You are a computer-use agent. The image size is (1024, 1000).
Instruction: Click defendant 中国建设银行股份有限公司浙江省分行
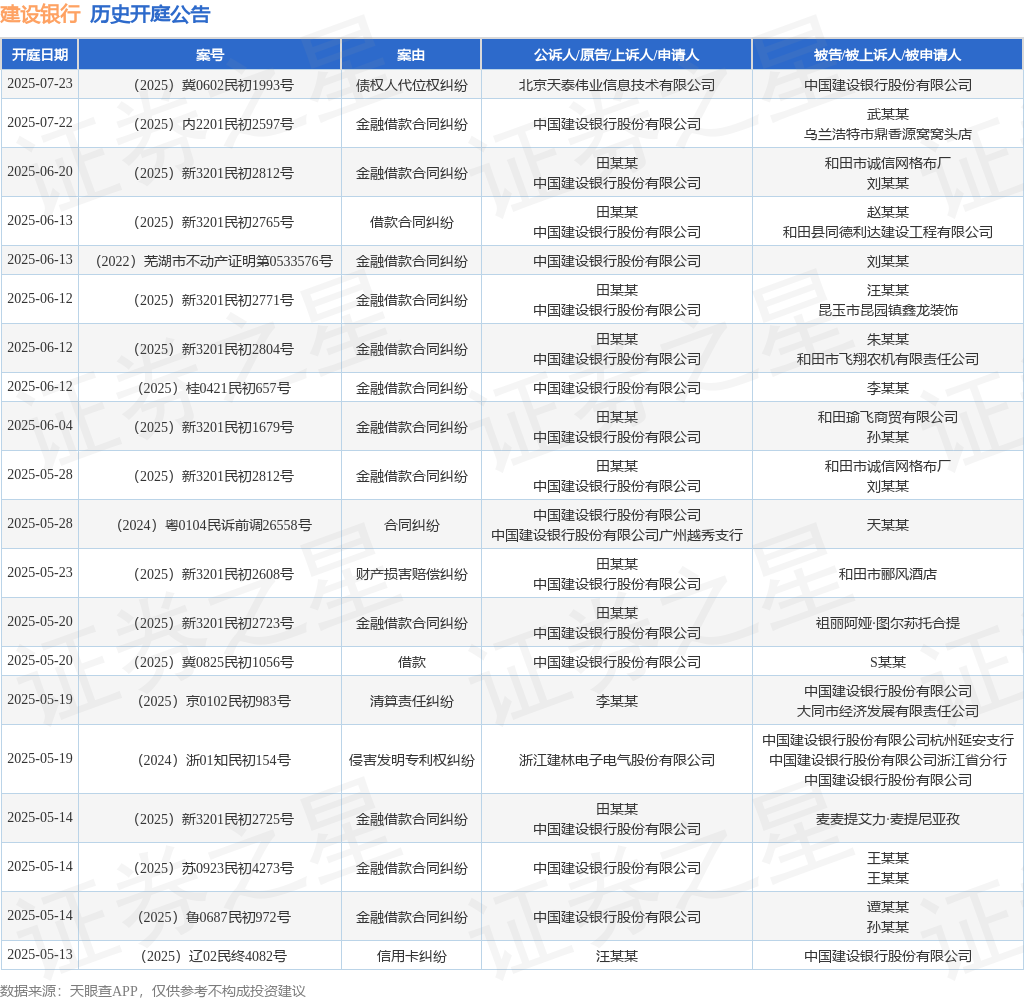888,760
